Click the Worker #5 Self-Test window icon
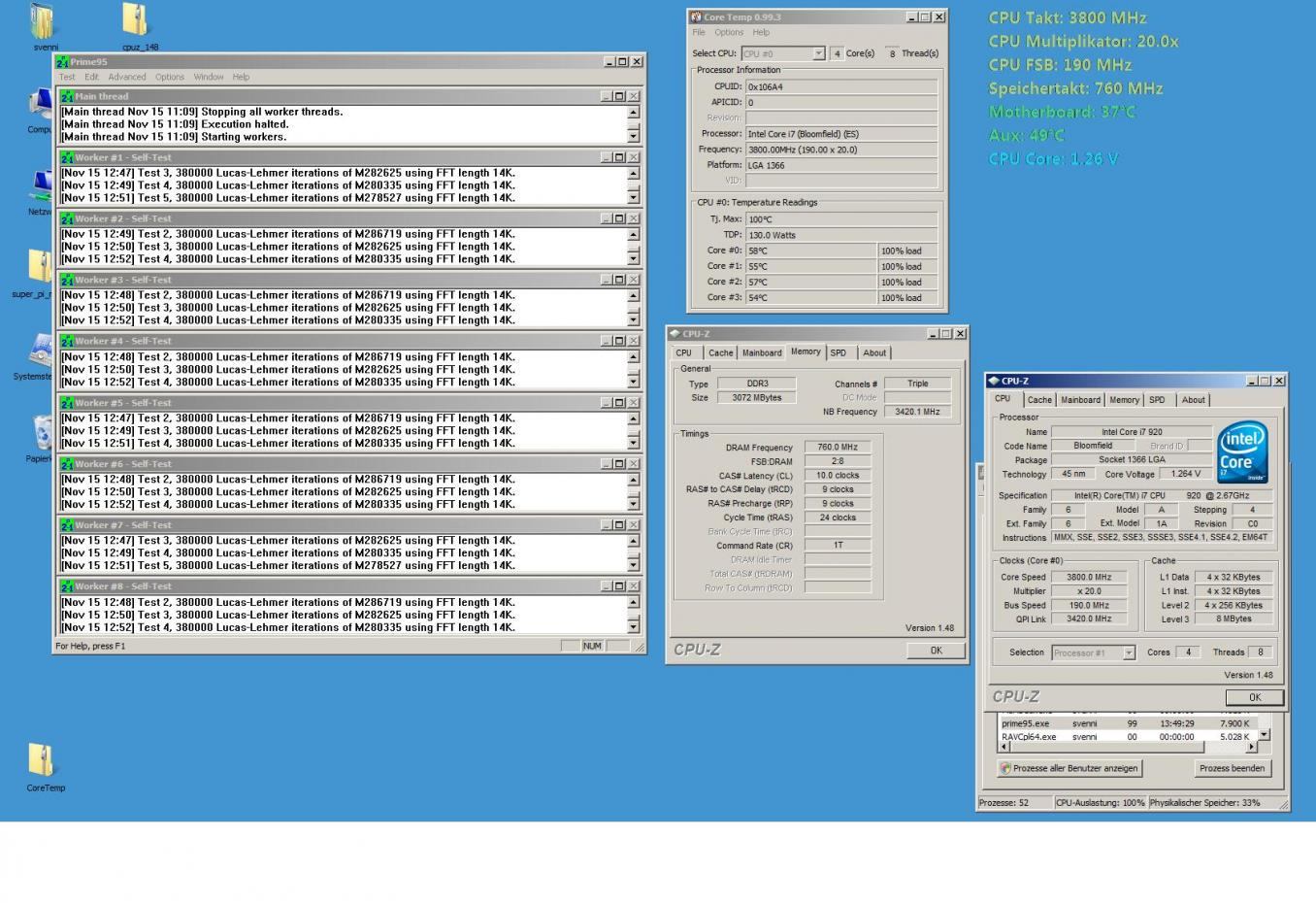This screenshot has width=1316, height=903. pyautogui.click(x=67, y=403)
